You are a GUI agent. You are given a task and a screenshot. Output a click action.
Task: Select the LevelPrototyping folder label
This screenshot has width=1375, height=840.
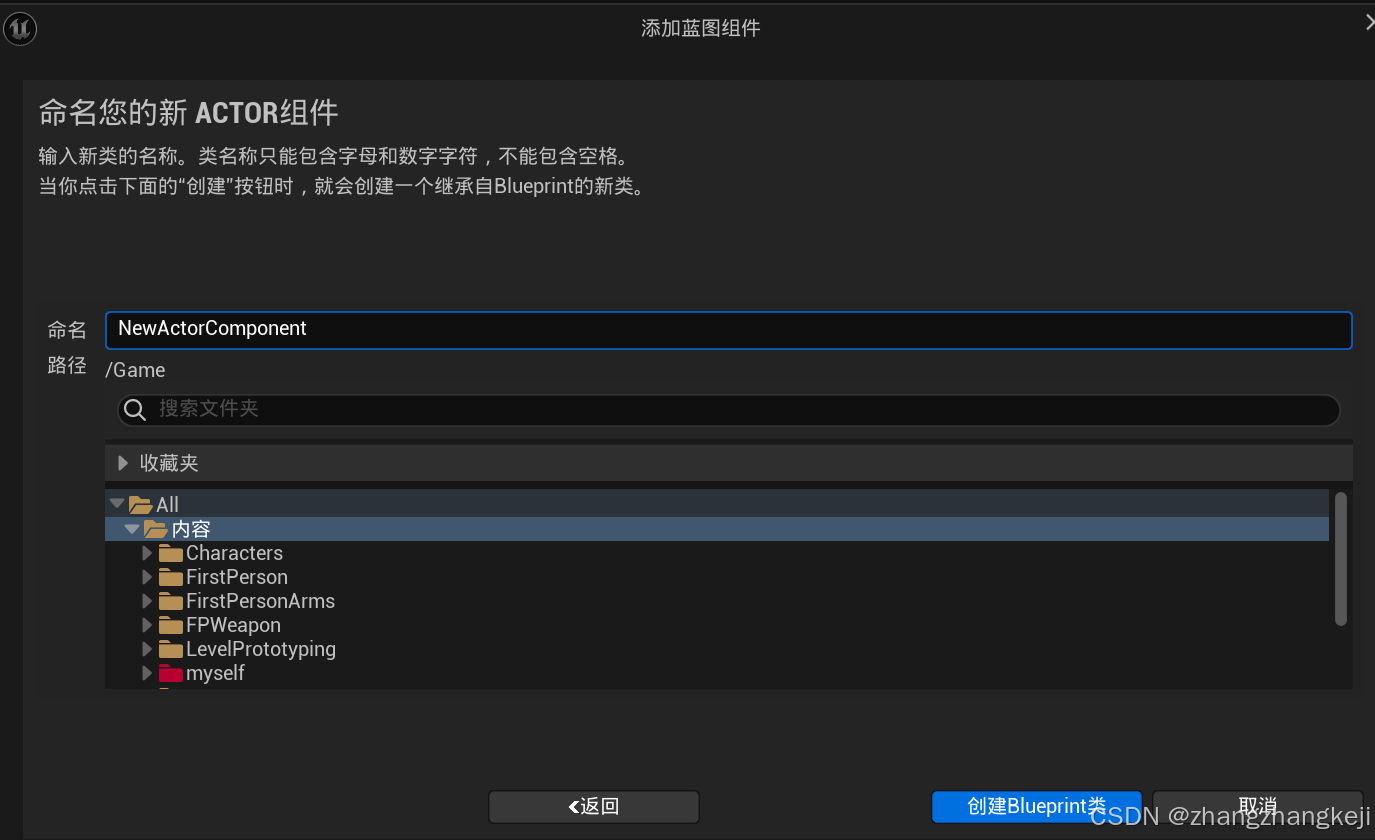261,649
